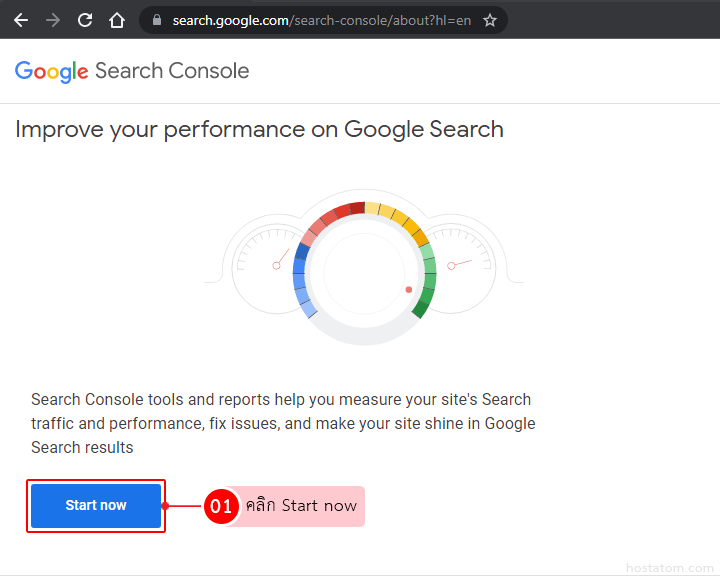Image resolution: width=720 pixels, height=582 pixels.
Task: Click the browser forward arrow
Action: (53, 20)
